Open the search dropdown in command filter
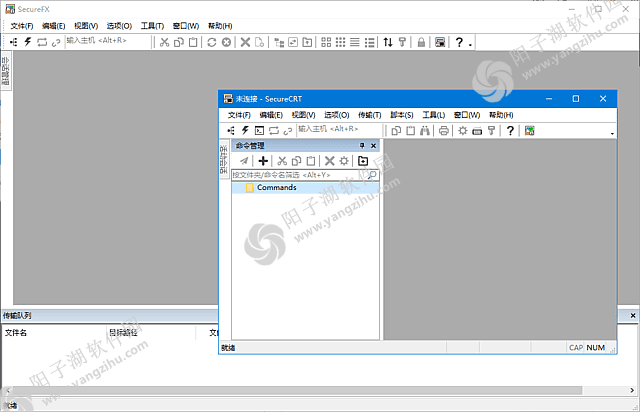 pyautogui.click(x=372, y=175)
